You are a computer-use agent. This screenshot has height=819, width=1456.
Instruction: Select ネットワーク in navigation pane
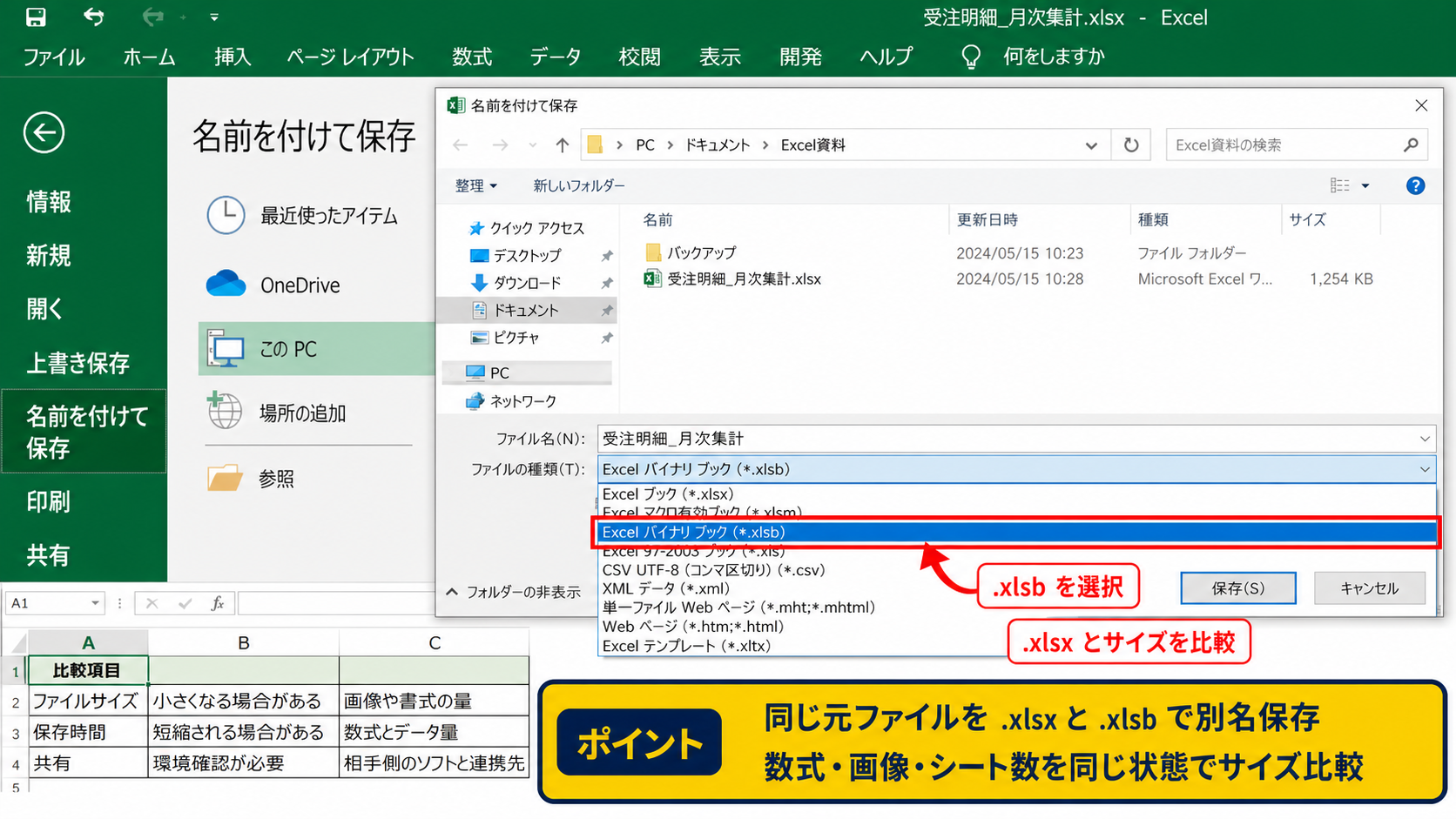[511, 401]
